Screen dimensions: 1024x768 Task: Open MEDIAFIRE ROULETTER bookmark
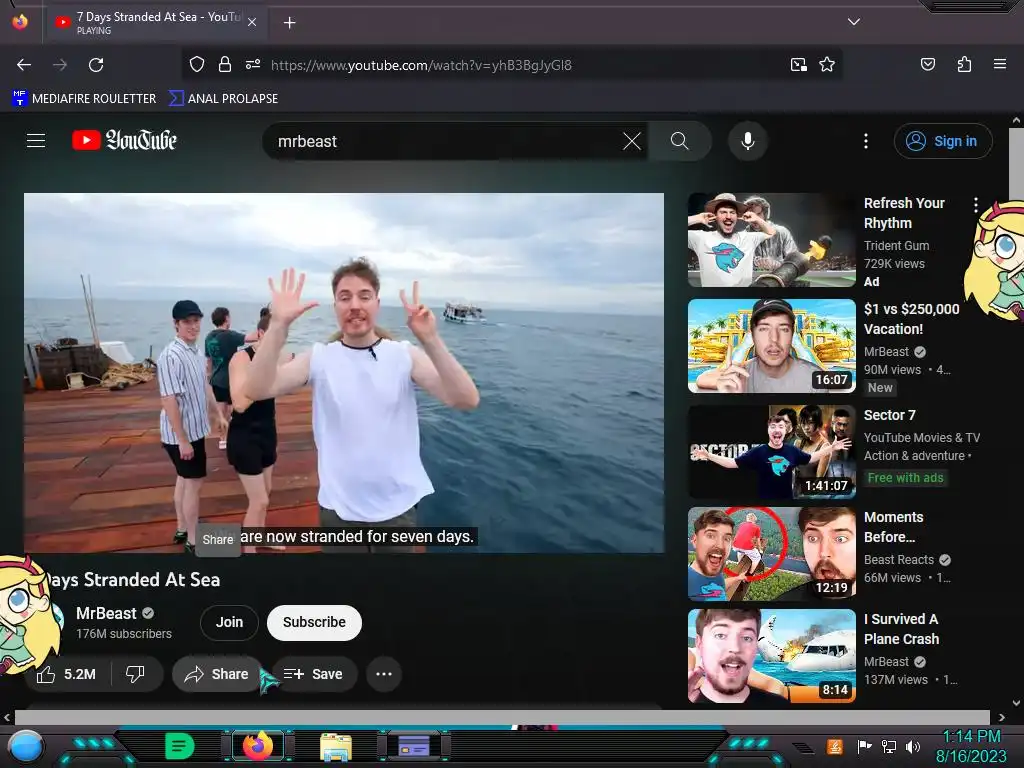pos(84,99)
